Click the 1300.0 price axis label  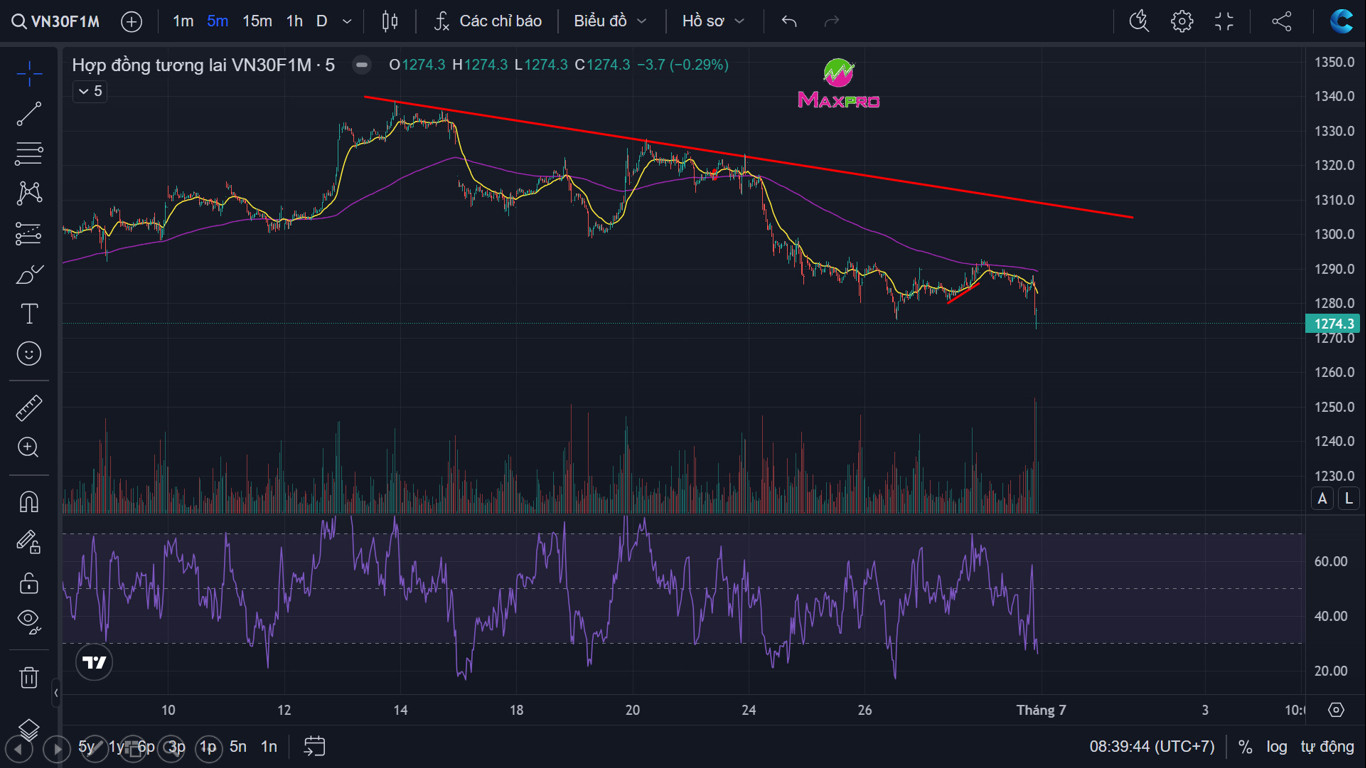[x=1334, y=234]
